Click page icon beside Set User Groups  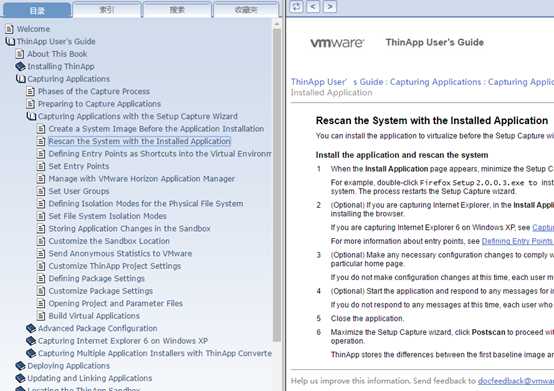pos(41,191)
